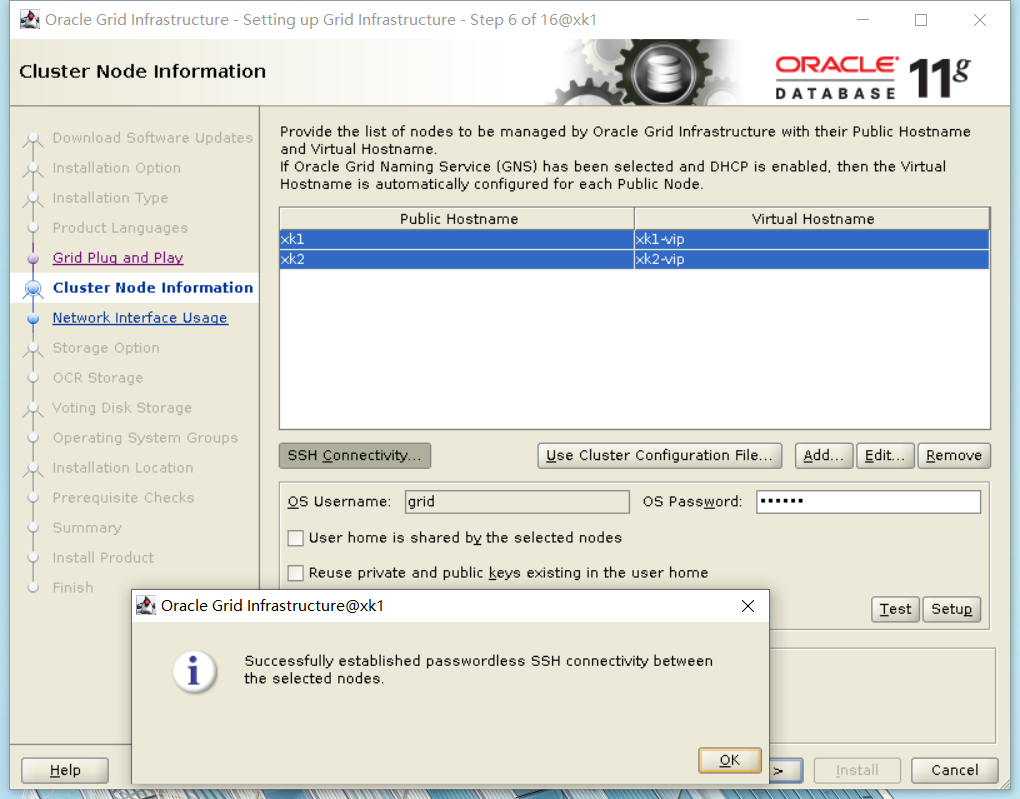Select the xk2-vip virtual hostname cell
This screenshot has height=799, width=1020.
click(x=812, y=259)
